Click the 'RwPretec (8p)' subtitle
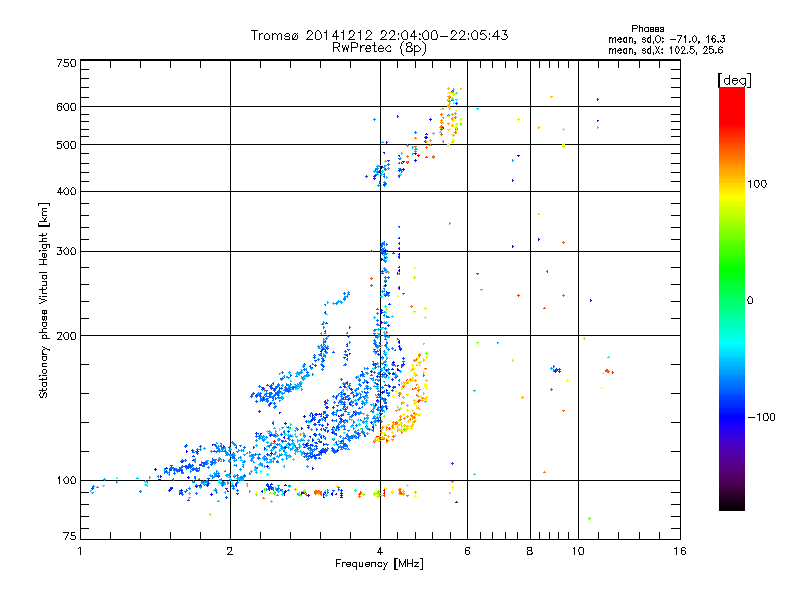Screen dimensions: 800x600 pyautogui.click(x=379, y=48)
